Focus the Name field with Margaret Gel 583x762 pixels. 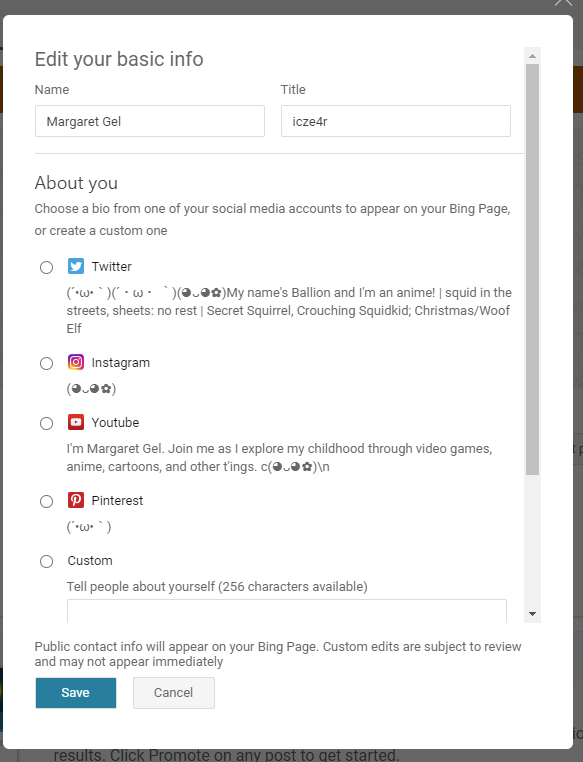(x=150, y=121)
